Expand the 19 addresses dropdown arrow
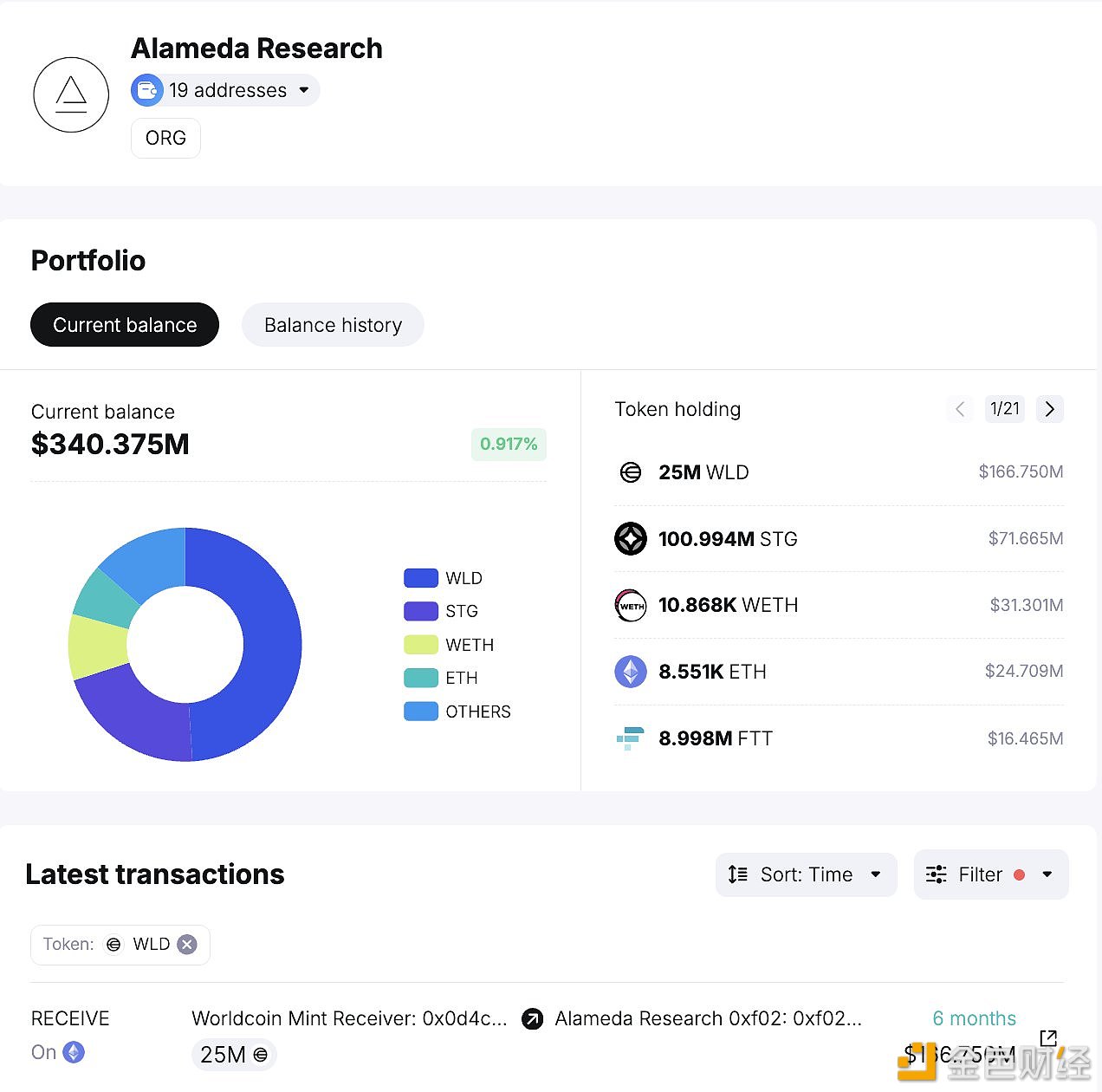Screen dimensions: 1102x1092 [x=304, y=90]
